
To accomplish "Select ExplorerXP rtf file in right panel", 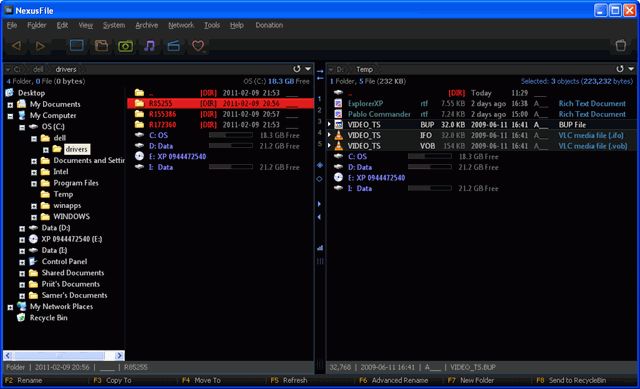I will point(482,103).
